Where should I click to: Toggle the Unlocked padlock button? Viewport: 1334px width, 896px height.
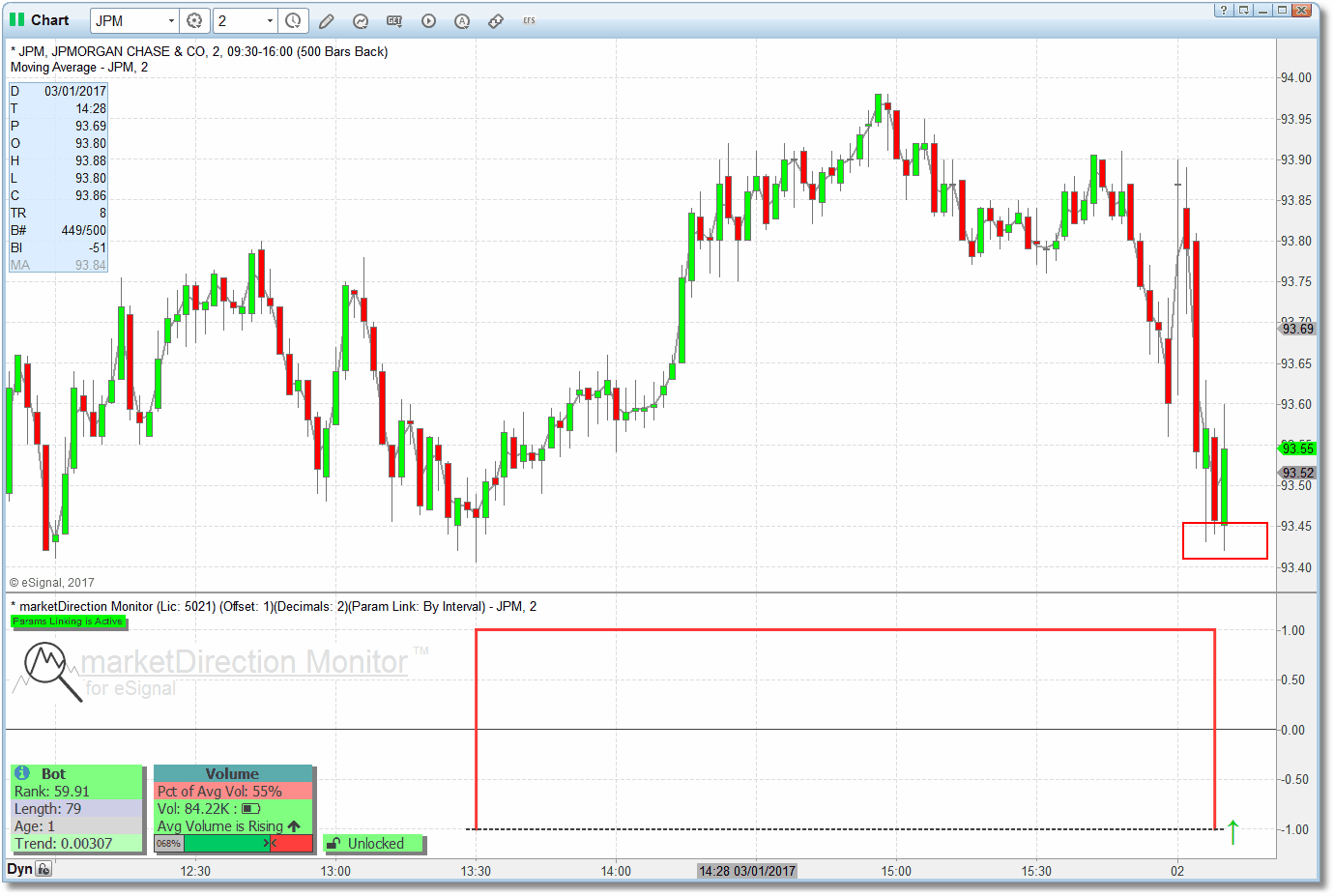375,844
